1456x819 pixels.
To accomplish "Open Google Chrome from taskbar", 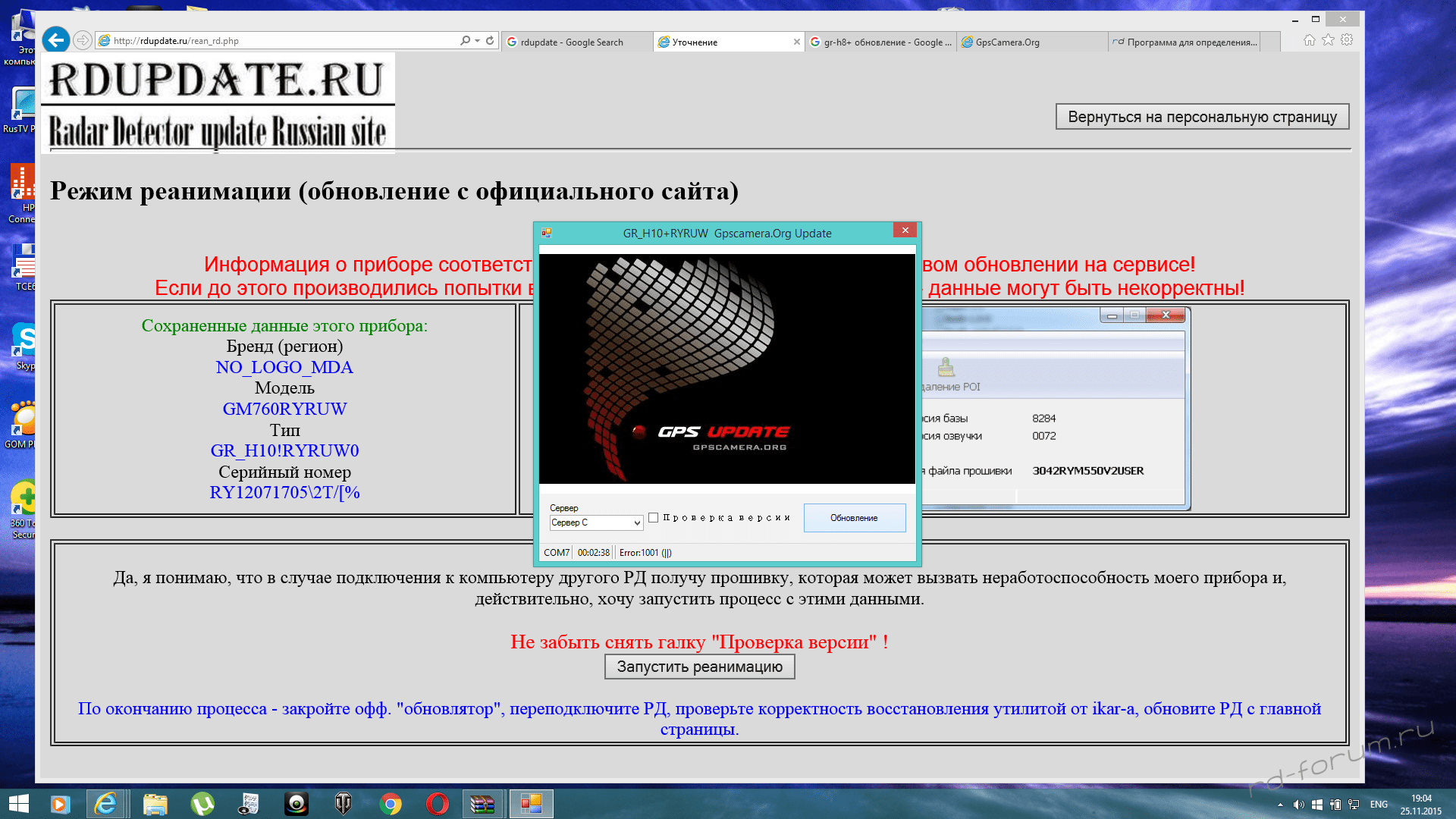I will click(x=391, y=804).
